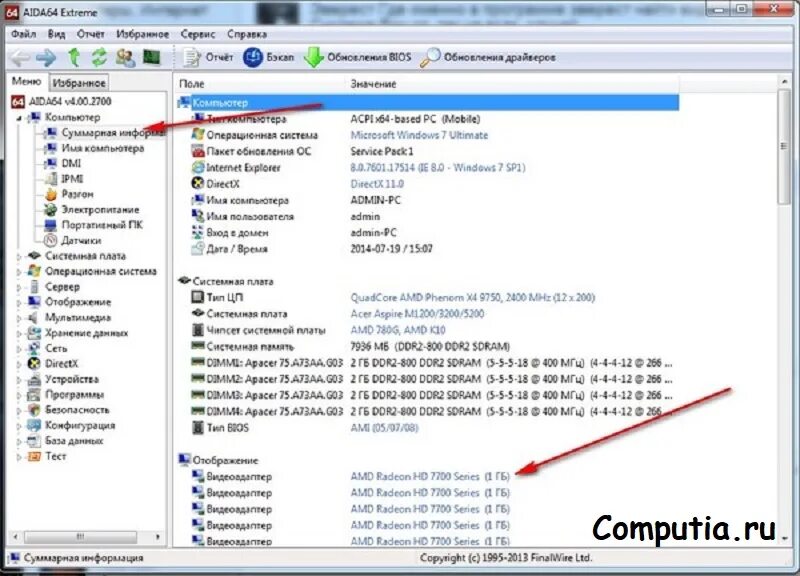Viewport: 800px width, 576px height.
Task: Expand the Сеть tree node
Action: [19, 349]
